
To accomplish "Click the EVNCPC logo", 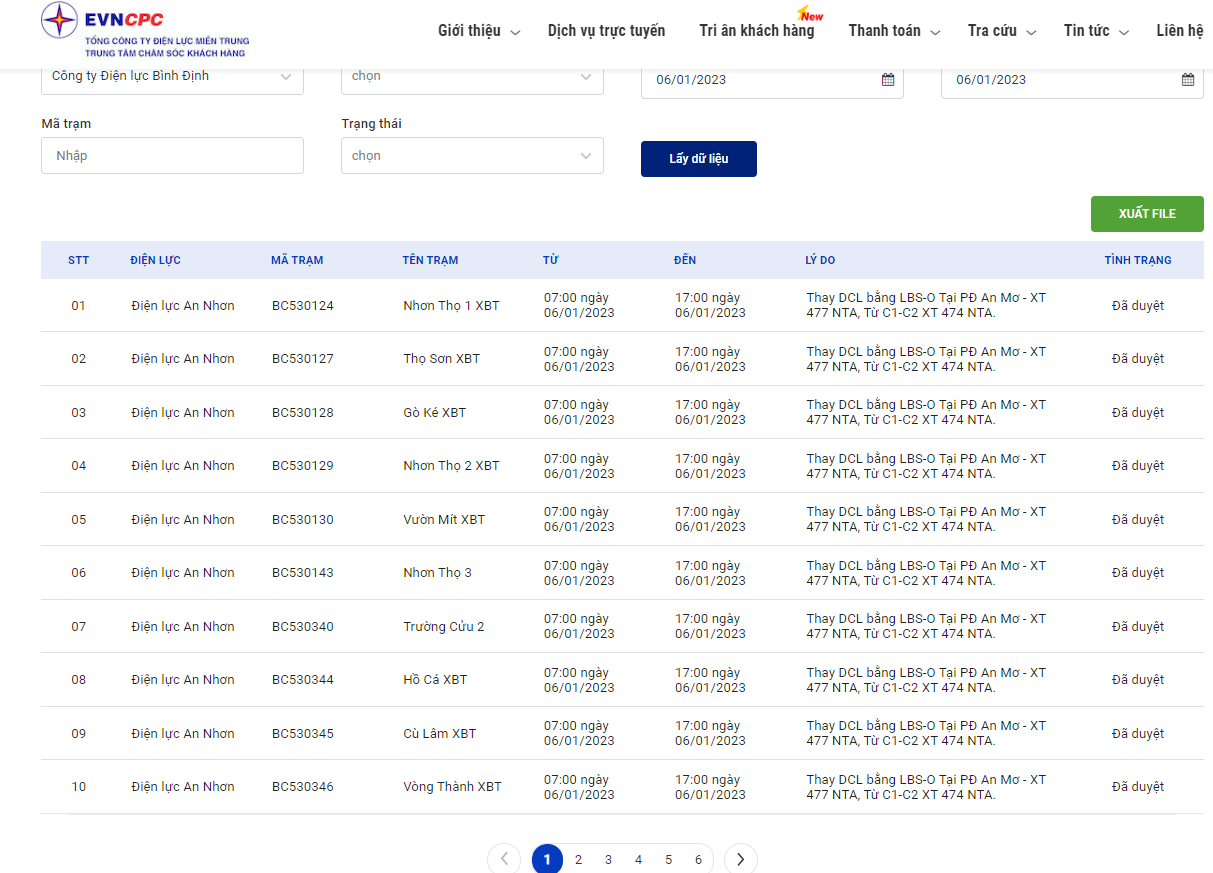I will (x=144, y=30).
